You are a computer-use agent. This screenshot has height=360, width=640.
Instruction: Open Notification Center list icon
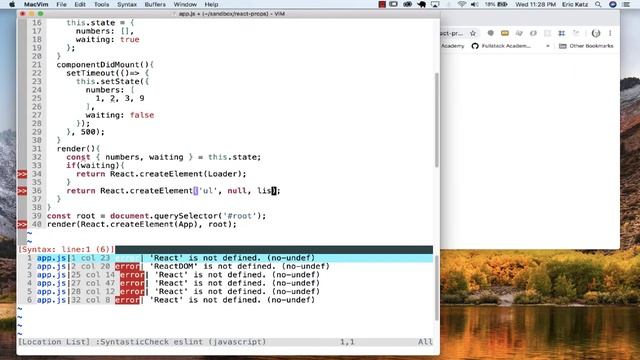pos(627,4)
